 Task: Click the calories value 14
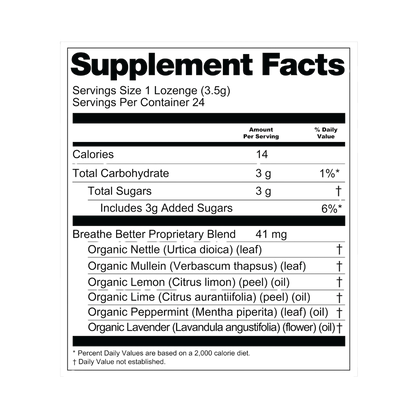pos(262,154)
